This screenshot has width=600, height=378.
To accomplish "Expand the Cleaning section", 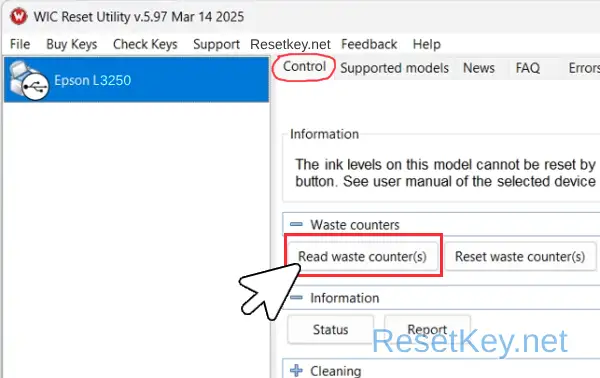I will (296, 370).
